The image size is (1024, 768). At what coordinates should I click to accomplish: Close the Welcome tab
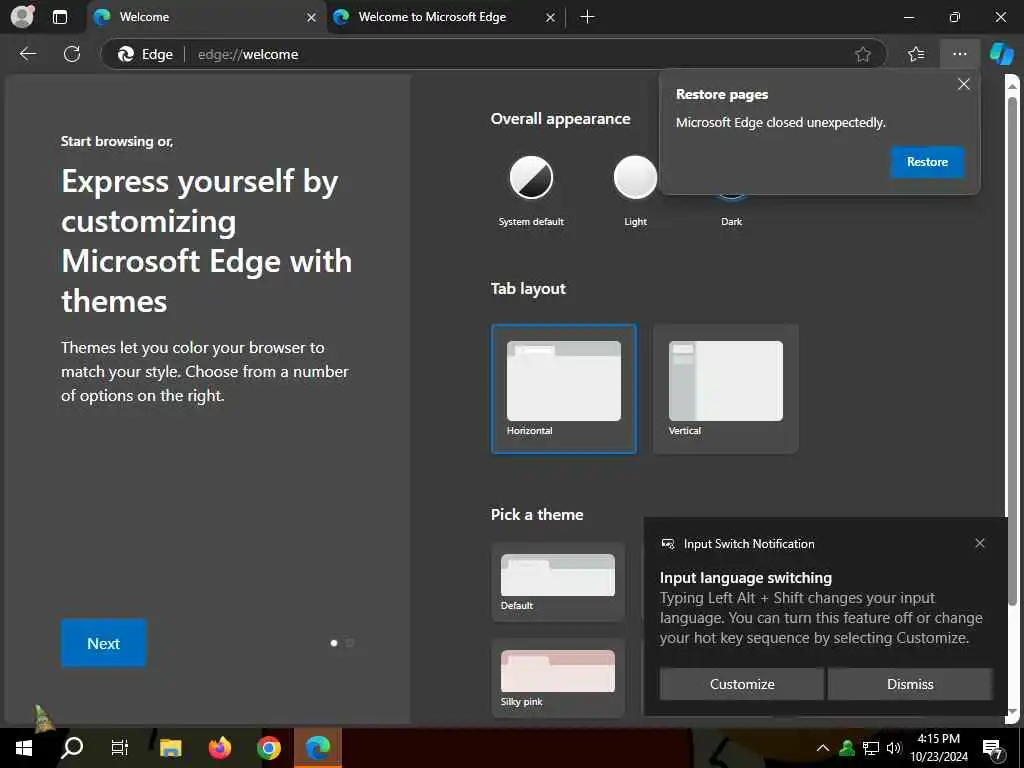tap(312, 18)
